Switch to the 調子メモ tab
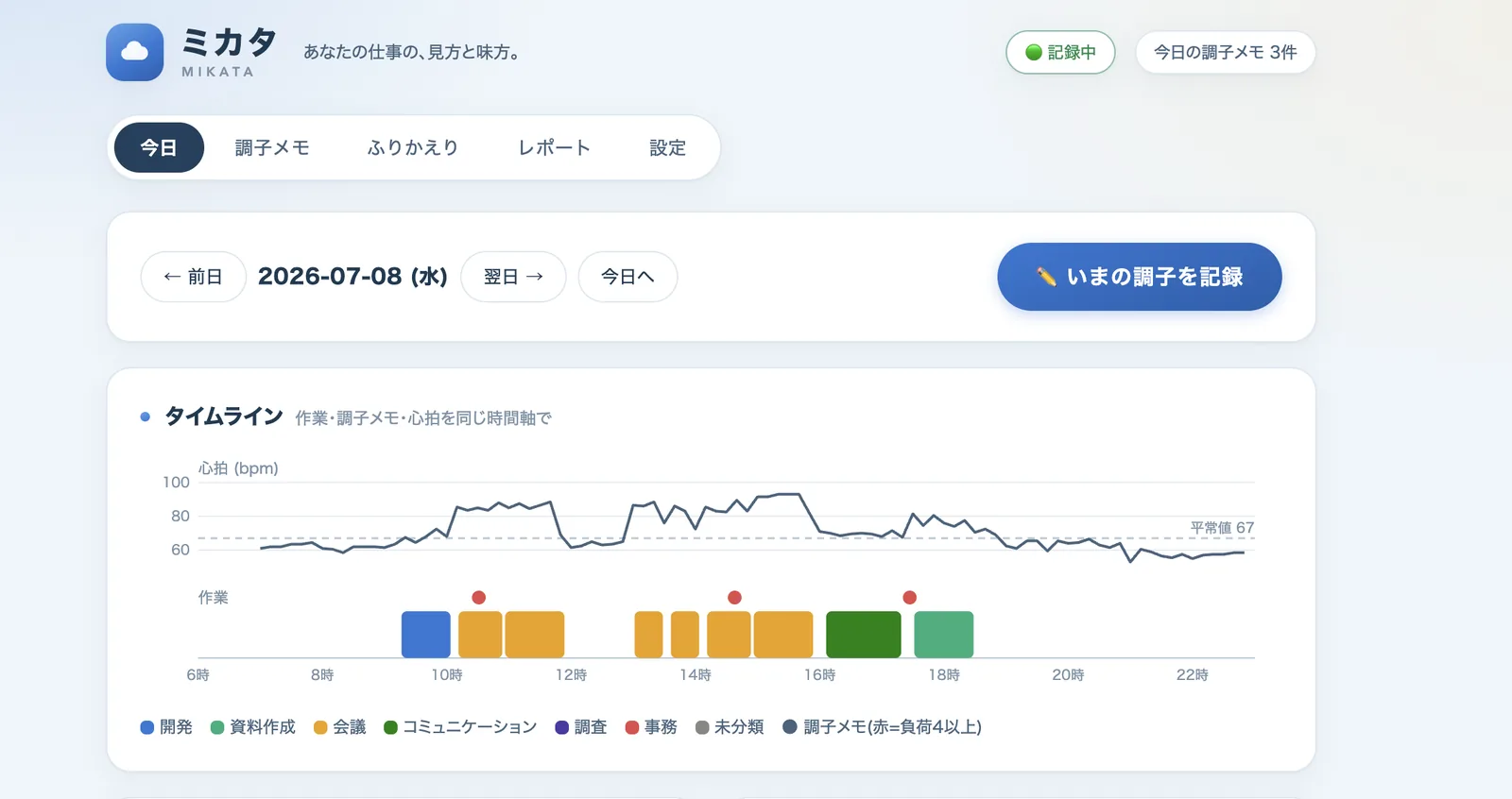The image size is (1512, 799). (272, 147)
